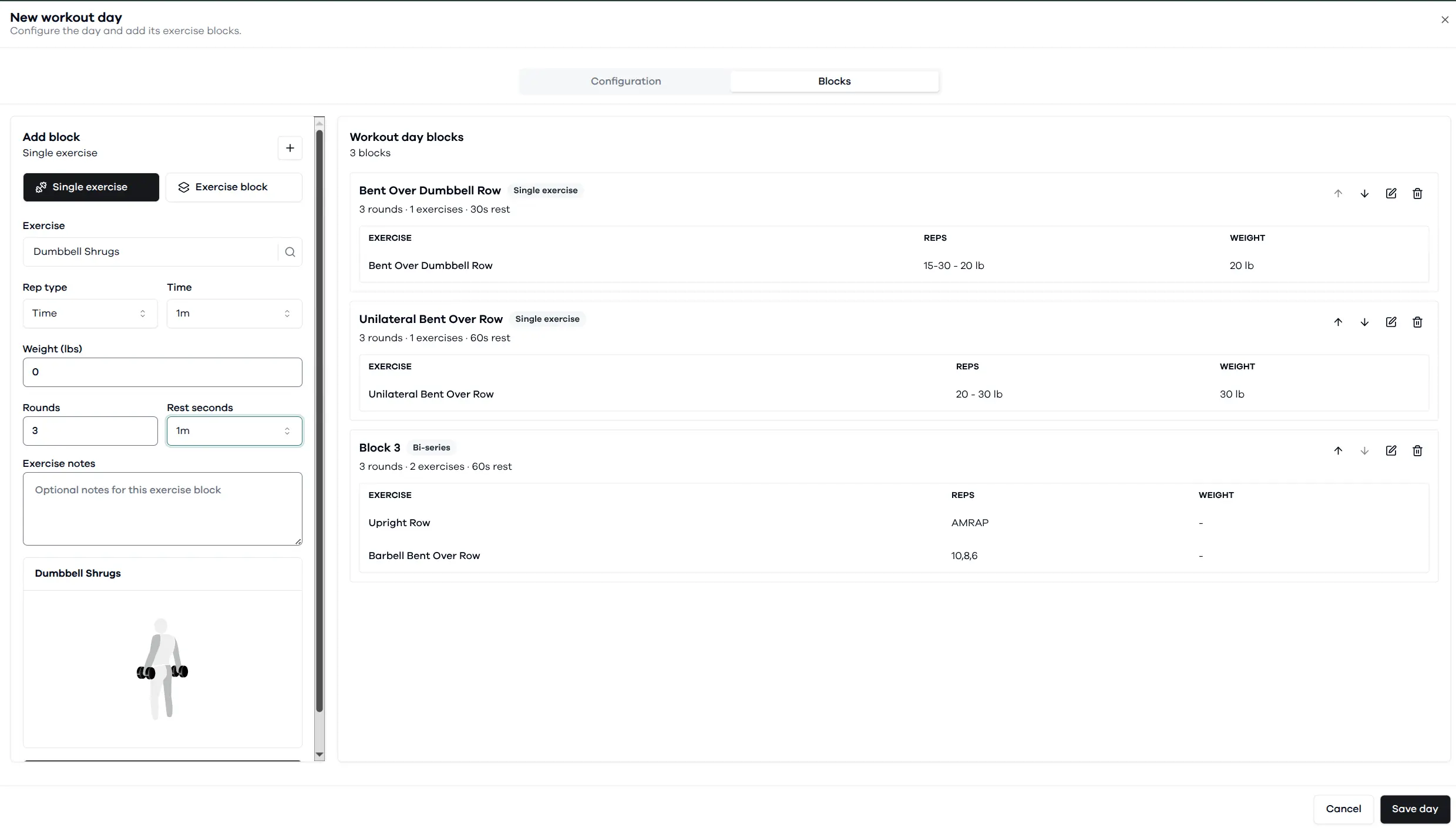Open the Rest seconds dropdown
1456x828 pixels.
point(234,431)
